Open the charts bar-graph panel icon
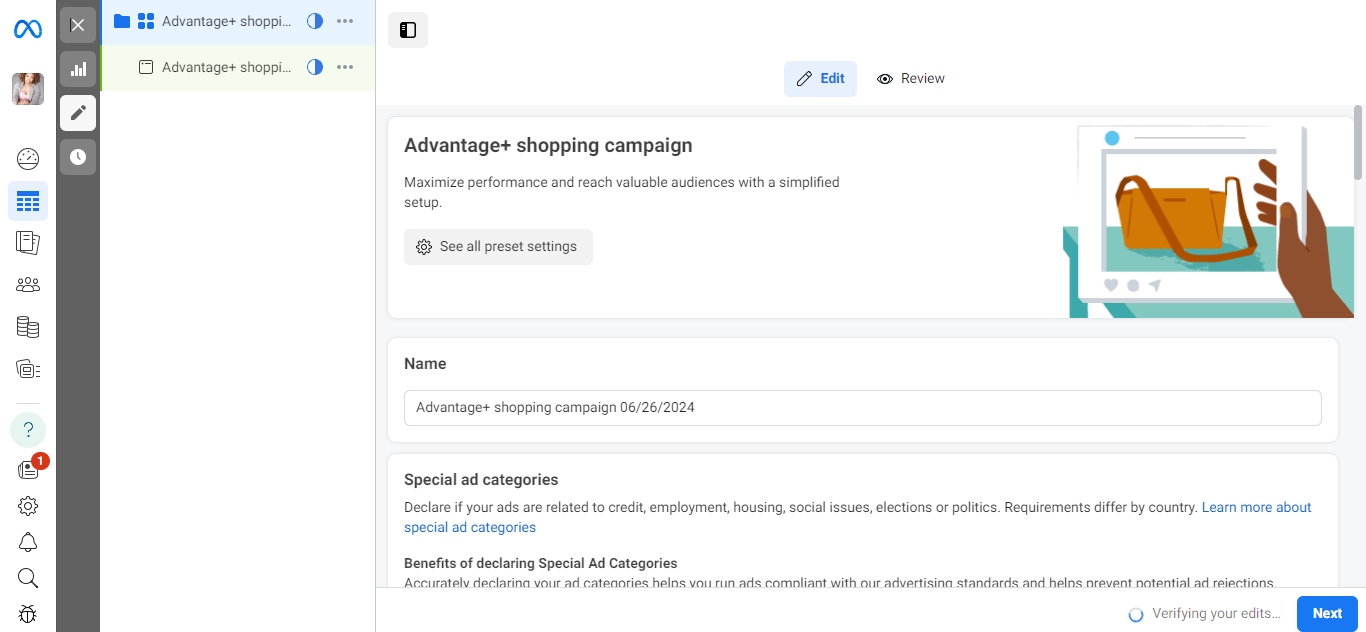The image size is (1366, 632). [78, 69]
